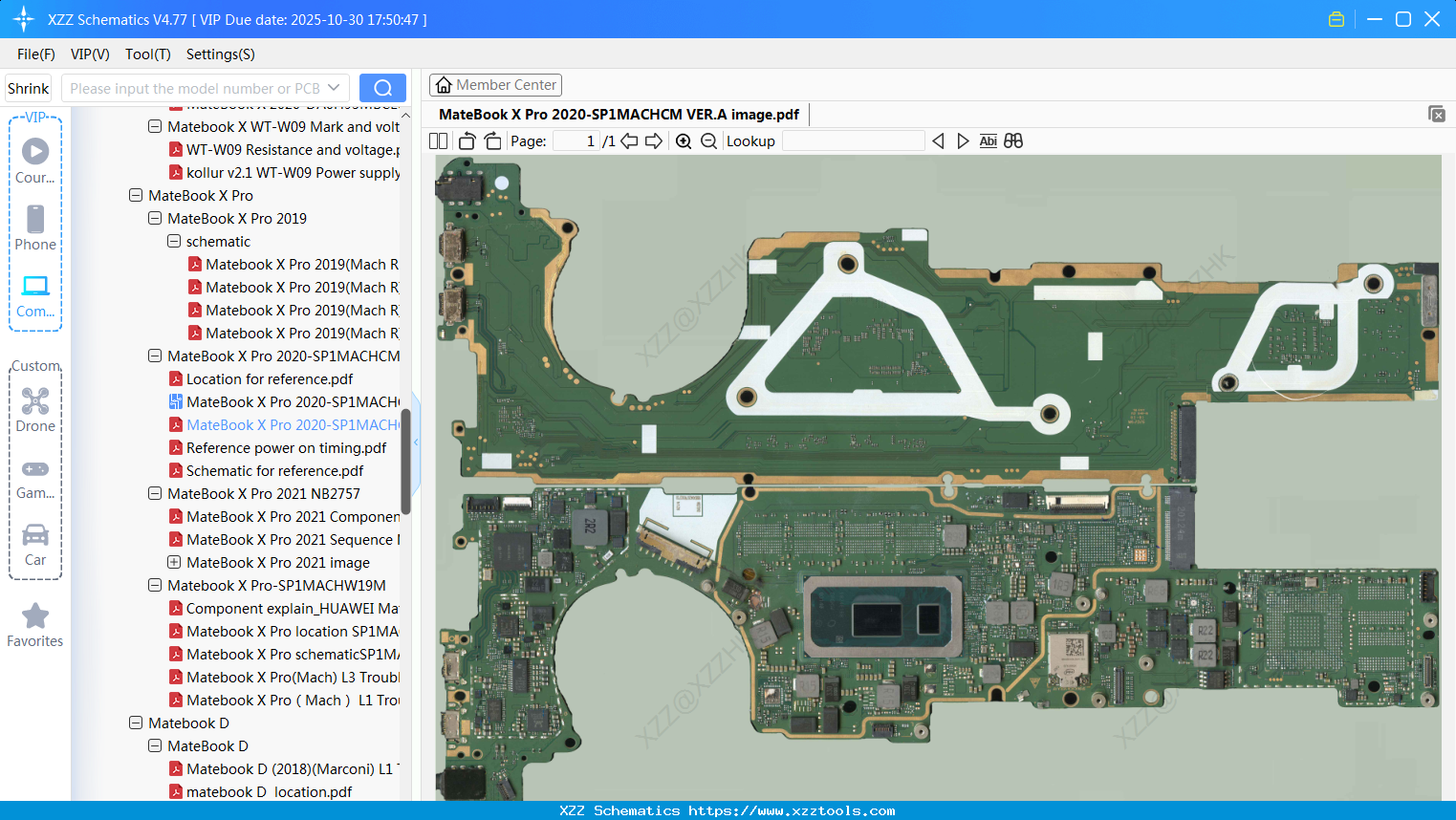Open the Settings(S) menu
The height and width of the screenshot is (820, 1456).
point(221,54)
